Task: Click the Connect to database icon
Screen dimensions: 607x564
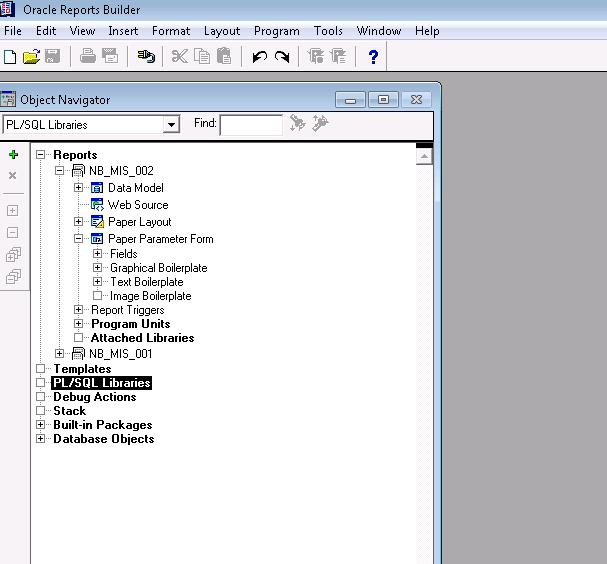Action: pyautogui.click(x=146, y=57)
